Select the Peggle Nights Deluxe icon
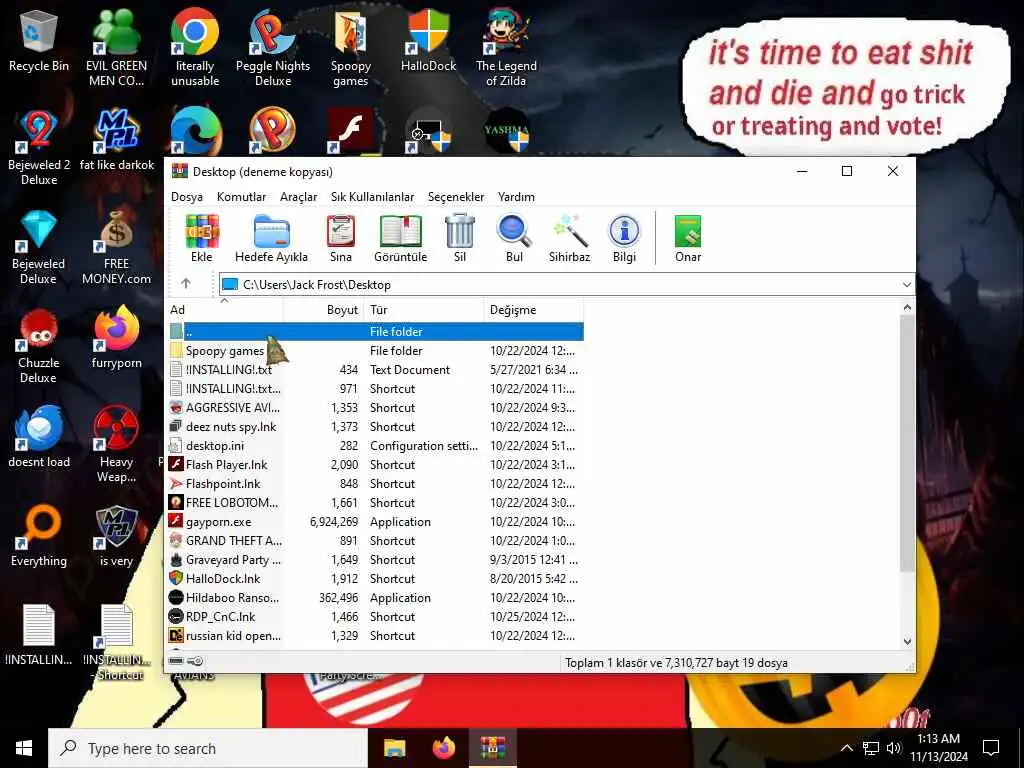The image size is (1024, 768). [x=273, y=48]
